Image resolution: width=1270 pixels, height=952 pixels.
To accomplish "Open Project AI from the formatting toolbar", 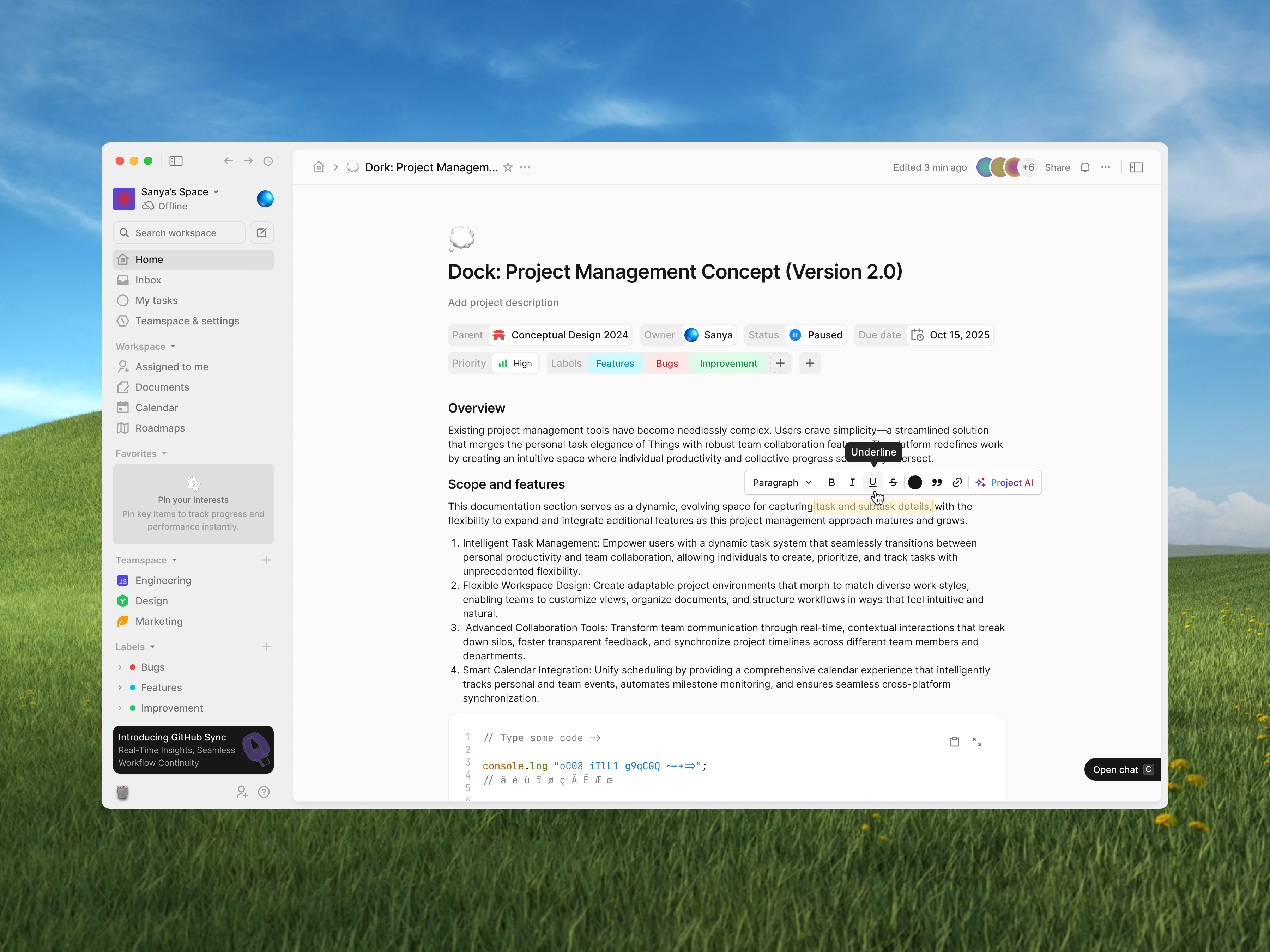I will [1005, 483].
